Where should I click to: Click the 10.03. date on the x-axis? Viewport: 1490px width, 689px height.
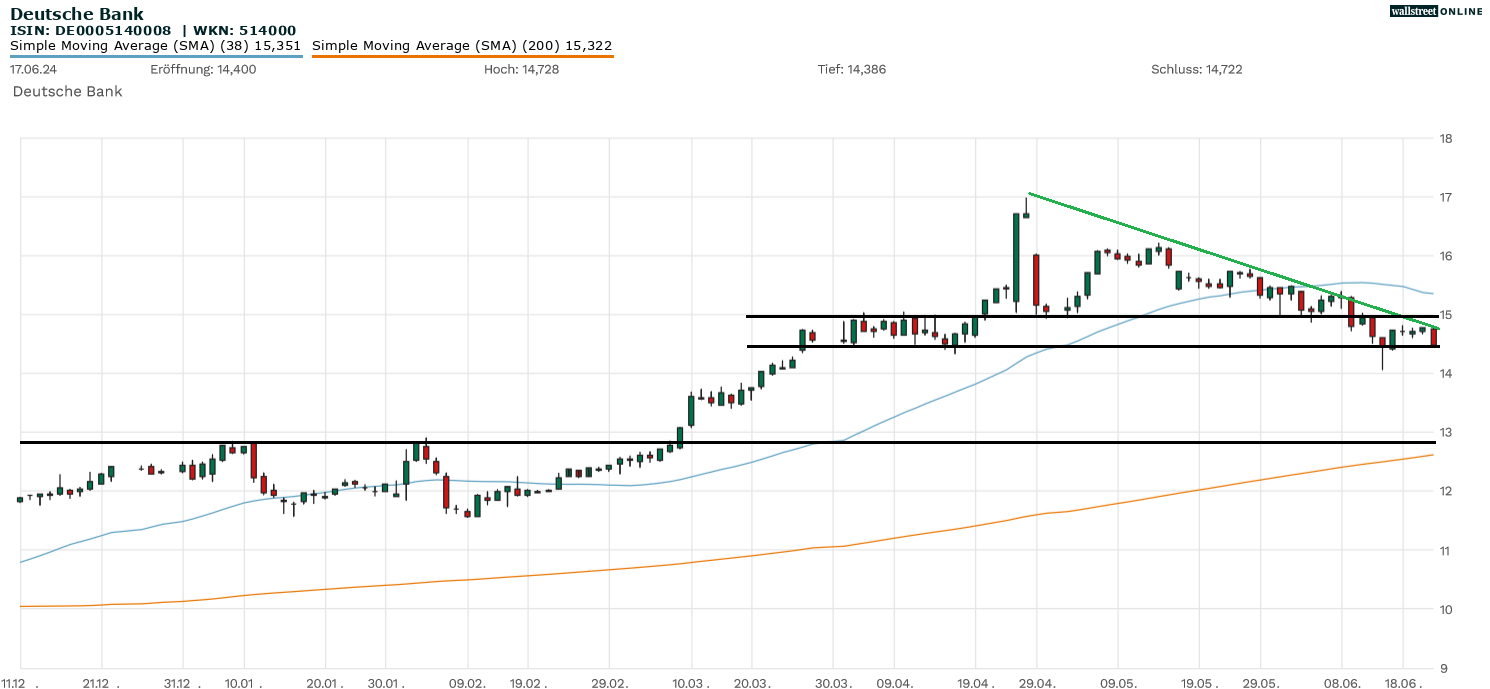pyautogui.click(x=690, y=683)
